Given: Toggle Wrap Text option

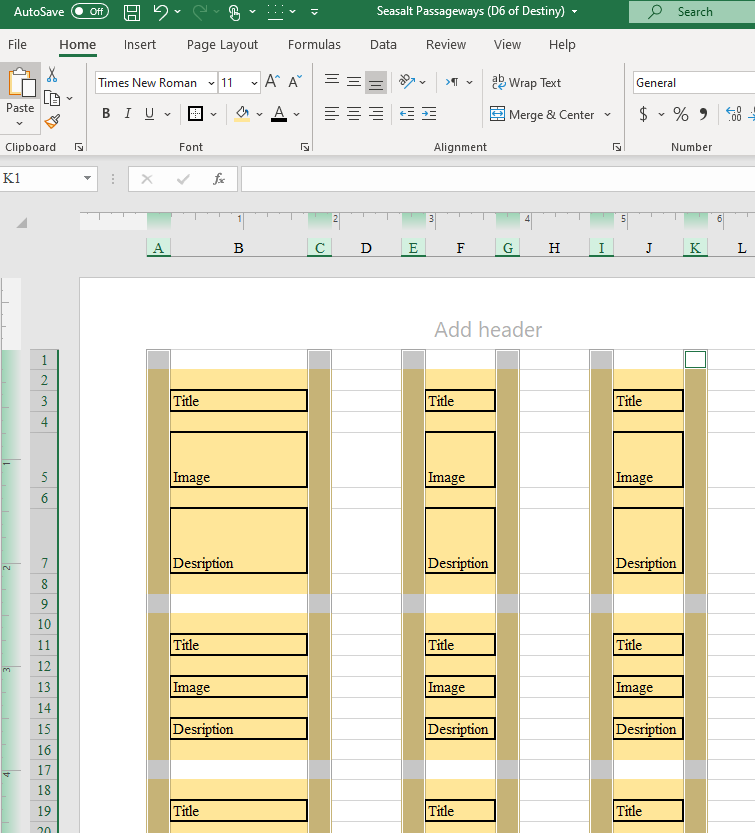Looking at the screenshot, I should tap(526, 83).
